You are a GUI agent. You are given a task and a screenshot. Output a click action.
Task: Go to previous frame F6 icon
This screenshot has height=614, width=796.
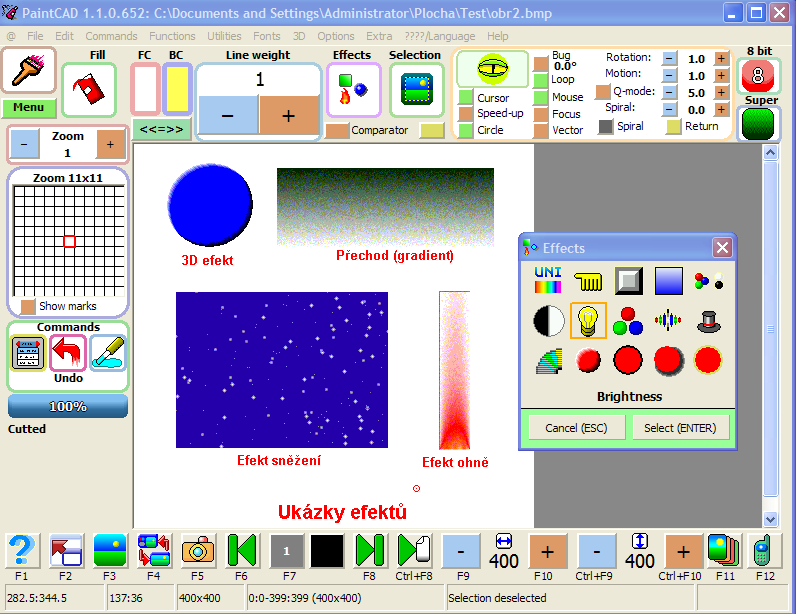(x=242, y=551)
